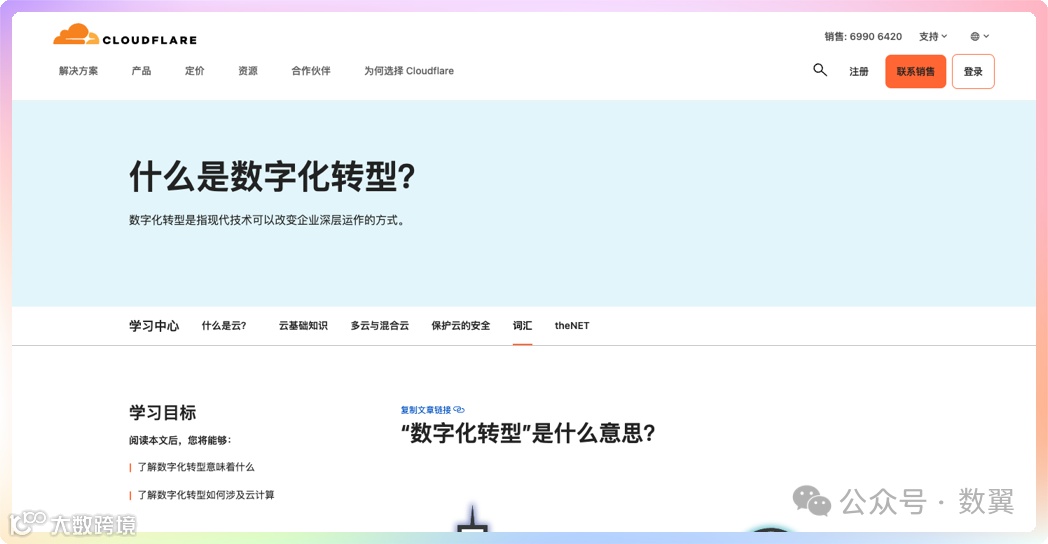
Task: Open the 解决方案 menu
Action: tap(78, 71)
